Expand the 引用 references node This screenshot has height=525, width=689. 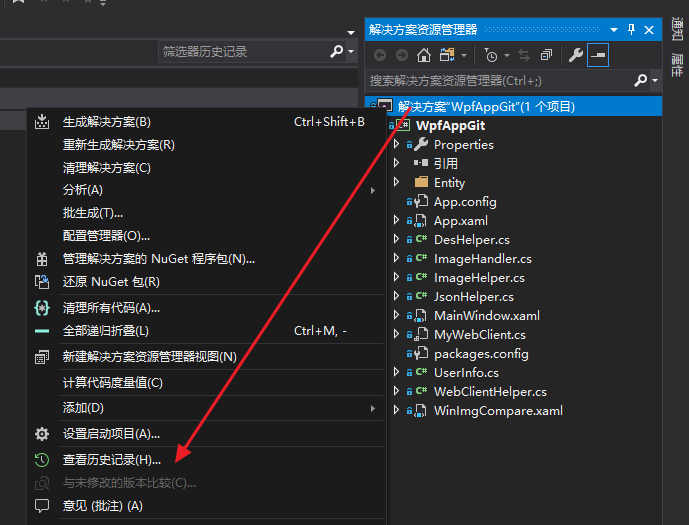pos(396,163)
